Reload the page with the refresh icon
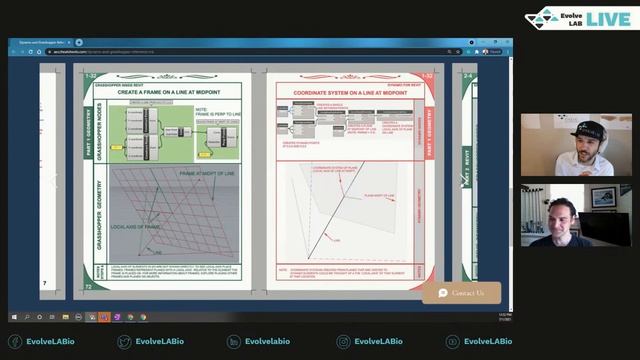Screen dimensions: 640x360 click(x=31, y=52)
